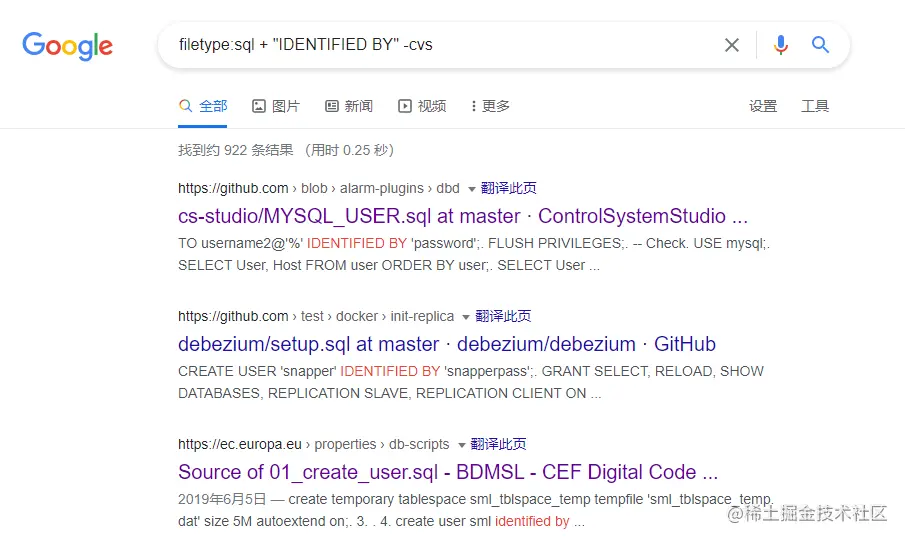905x541 pixels.
Task: Submit search with magnifier icon
Action: pos(820,44)
